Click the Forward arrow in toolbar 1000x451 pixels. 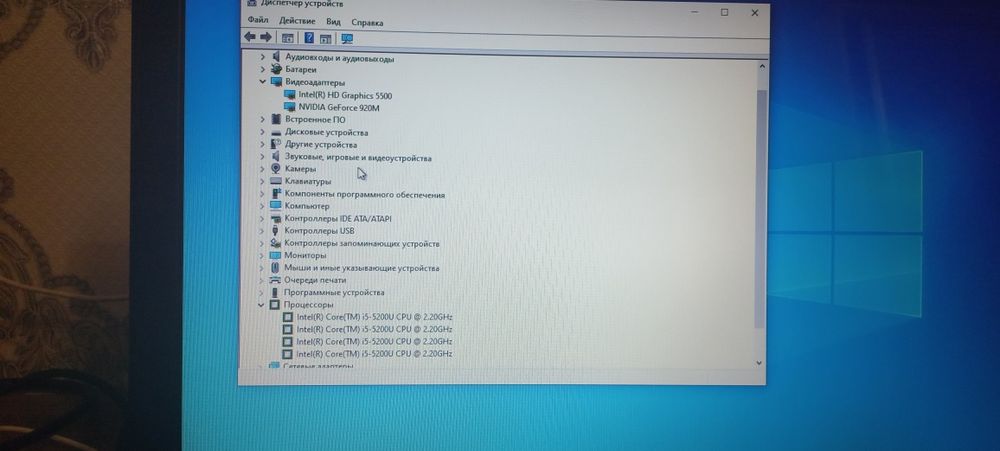266,38
